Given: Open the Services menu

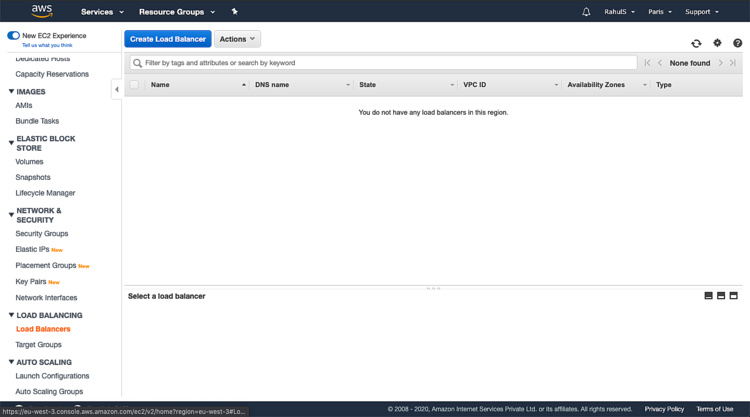Looking at the screenshot, I should 102,12.
